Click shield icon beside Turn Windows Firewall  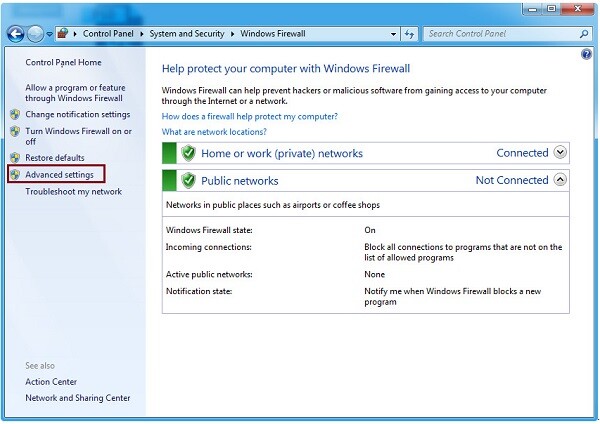[15, 131]
